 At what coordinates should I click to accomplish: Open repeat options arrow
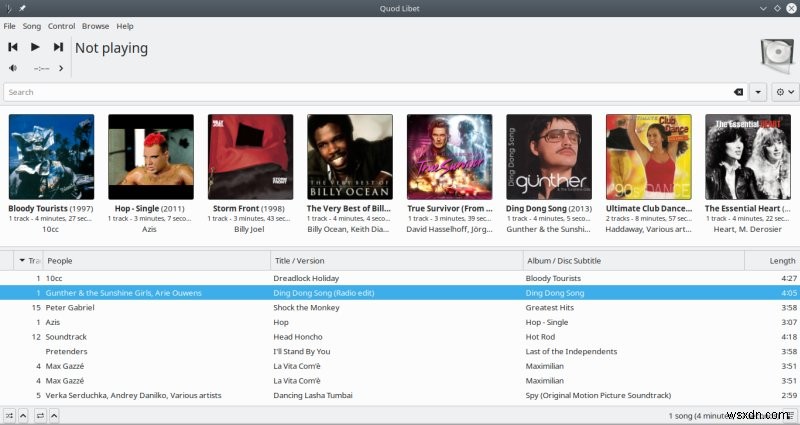tap(54, 416)
